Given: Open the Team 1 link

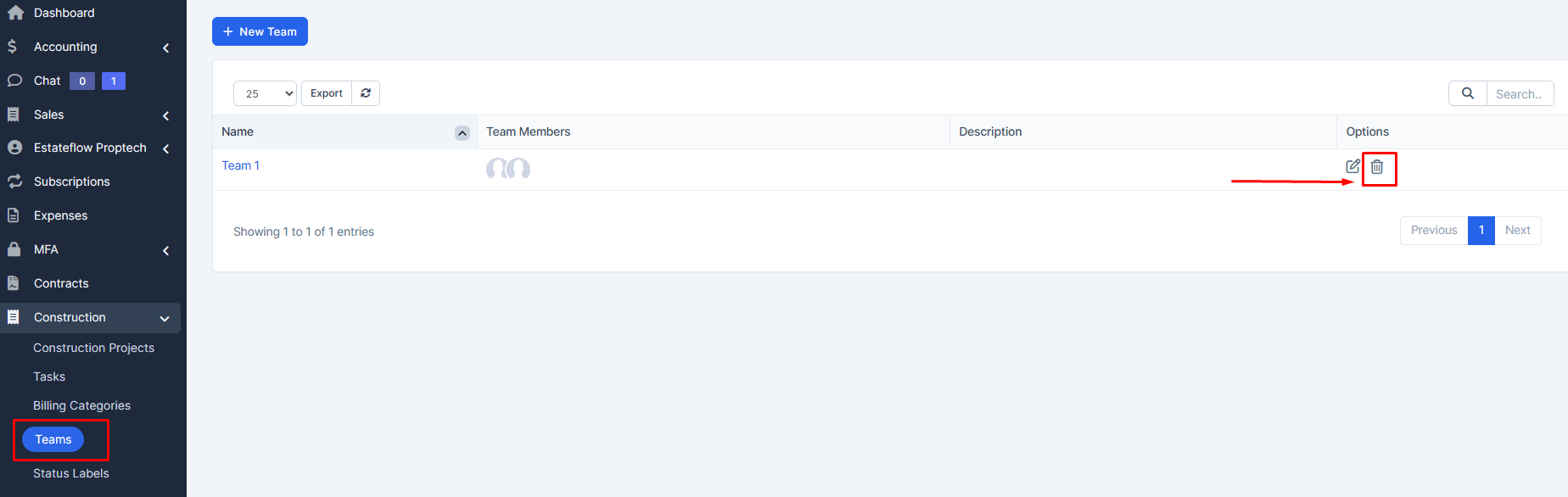Looking at the screenshot, I should (x=240, y=165).
